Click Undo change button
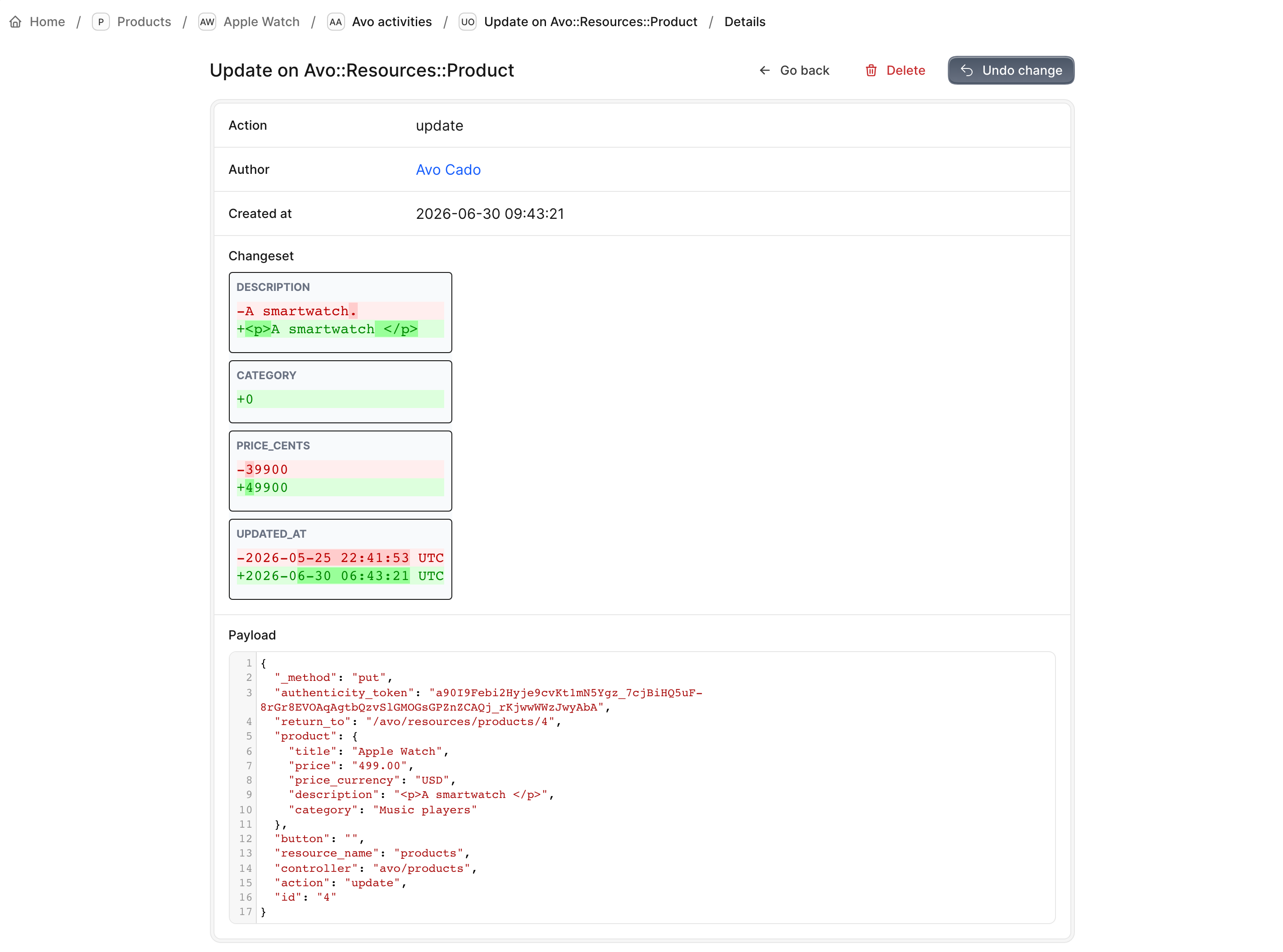Screen dimensions: 1283x952 1011,70
